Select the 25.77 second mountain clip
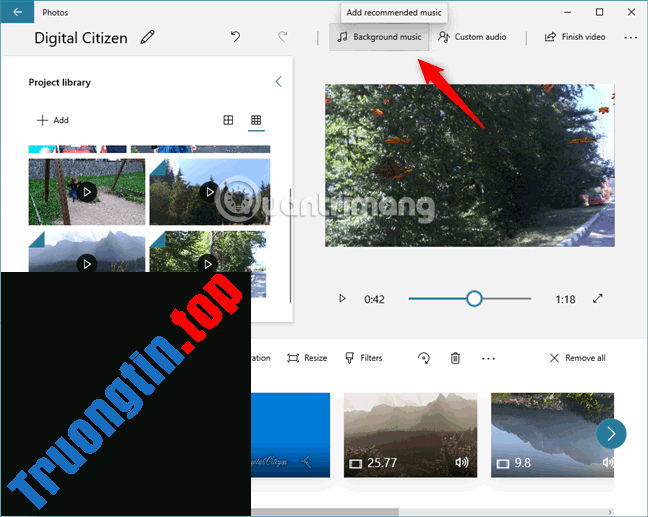 click(x=410, y=435)
